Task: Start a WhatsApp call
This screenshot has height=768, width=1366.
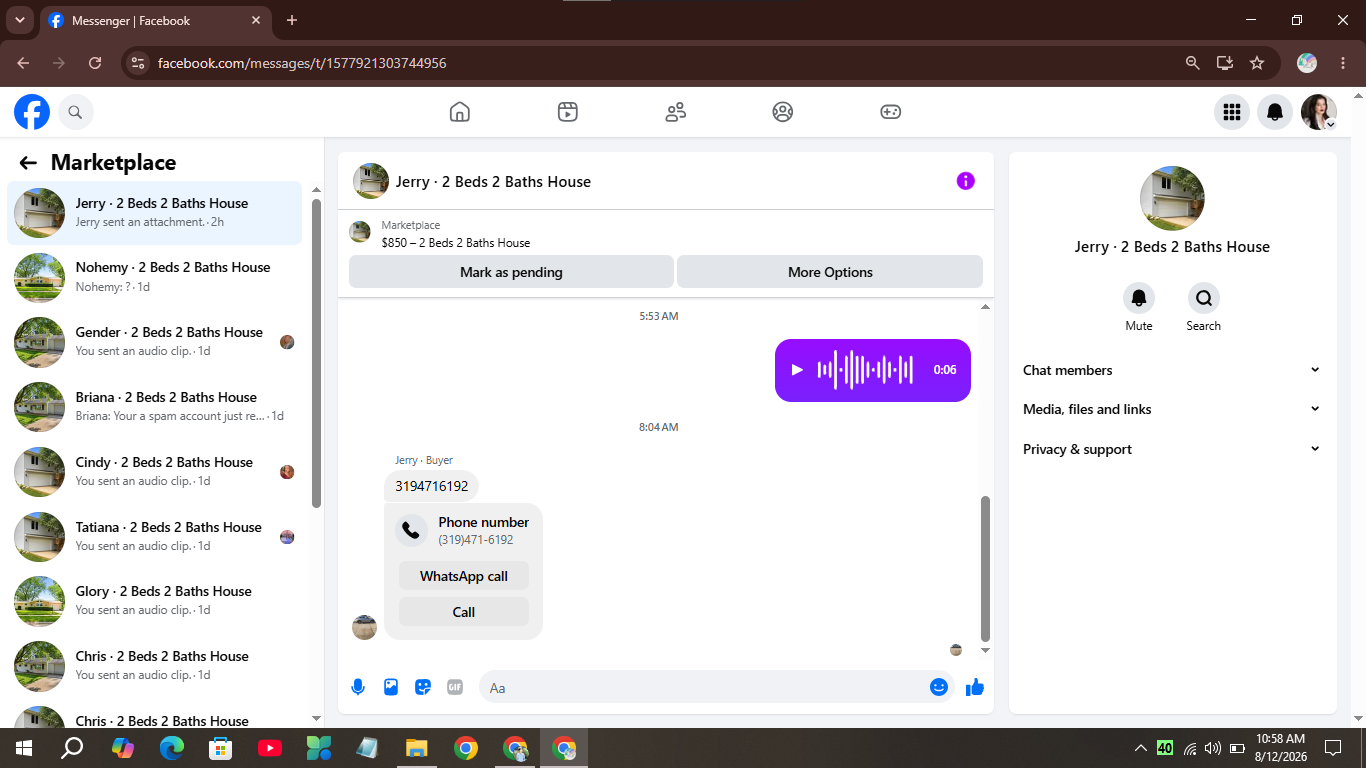Action: 464,576
